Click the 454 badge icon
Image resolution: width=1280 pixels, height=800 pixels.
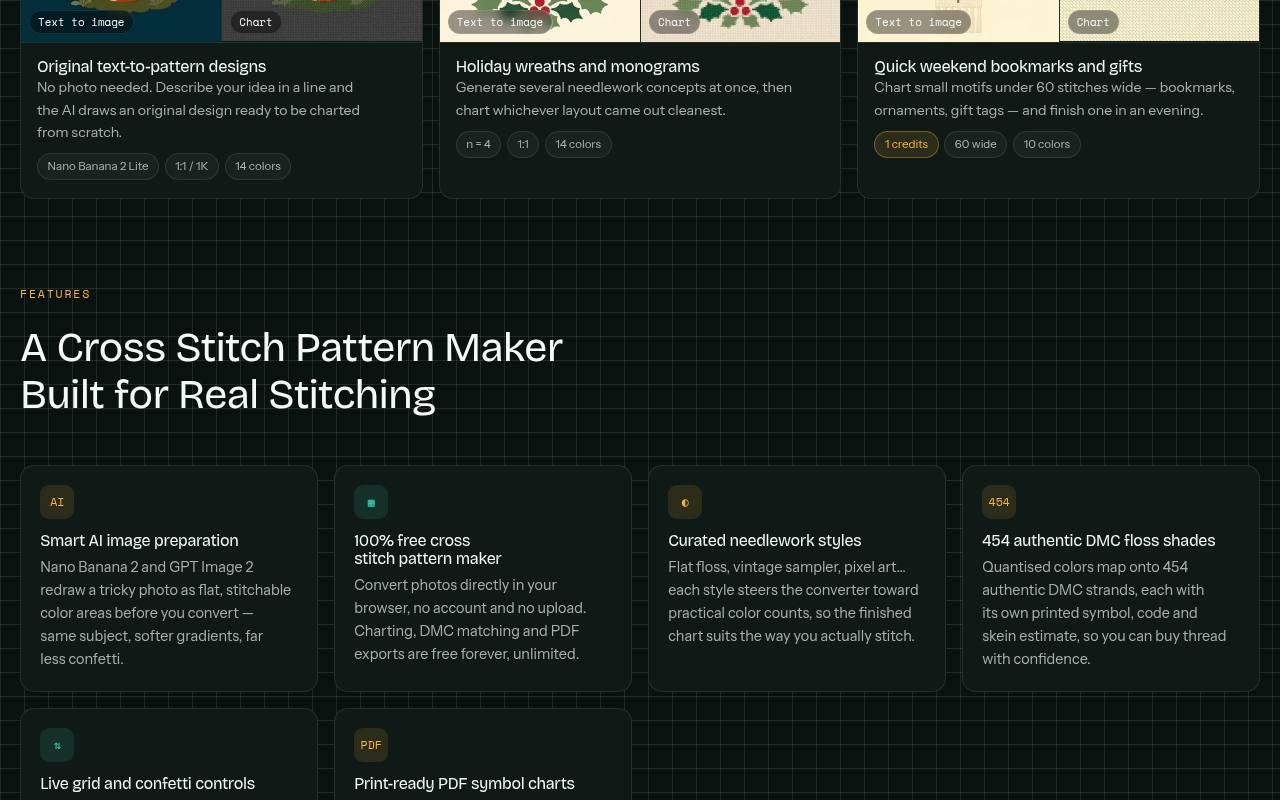[999, 502]
